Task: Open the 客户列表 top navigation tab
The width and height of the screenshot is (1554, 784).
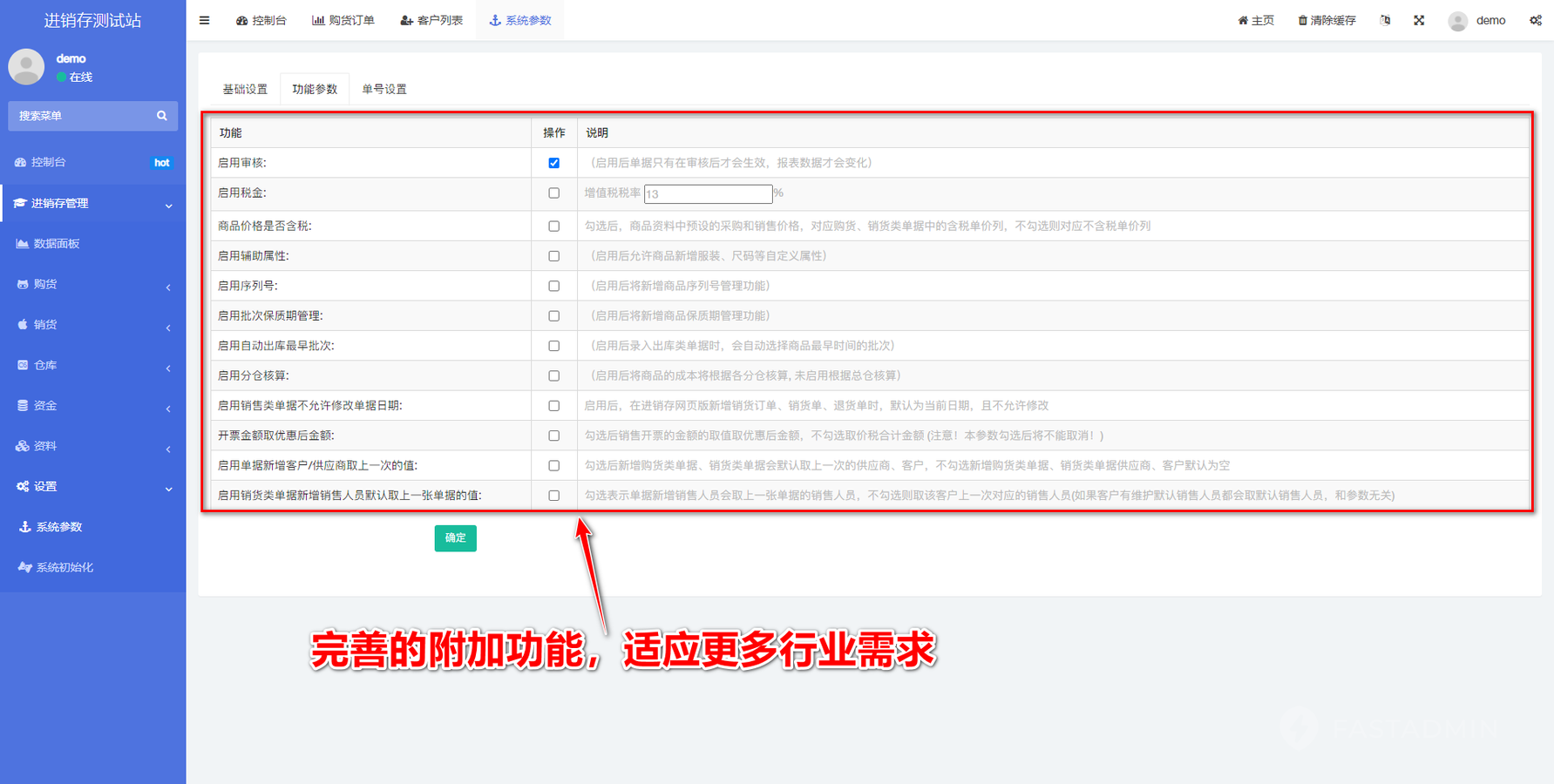Action: tap(431, 20)
